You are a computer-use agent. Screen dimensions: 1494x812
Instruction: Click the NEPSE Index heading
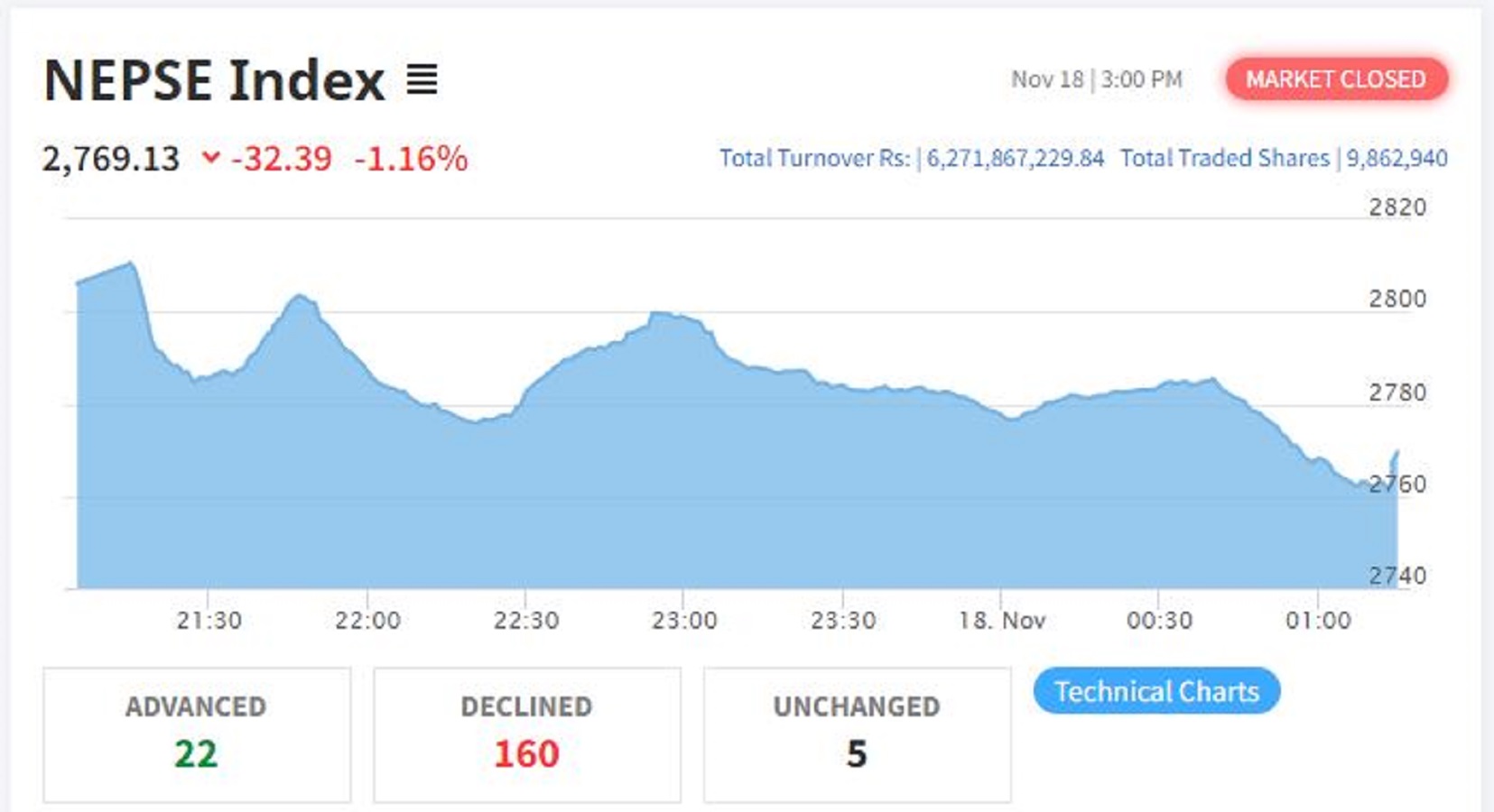[x=215, y=80]
